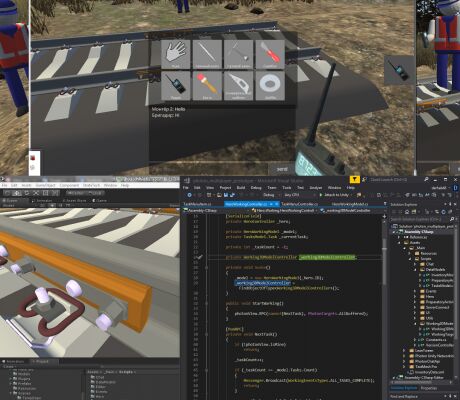Toggle scene audio button in Scene view

point(60,205)
